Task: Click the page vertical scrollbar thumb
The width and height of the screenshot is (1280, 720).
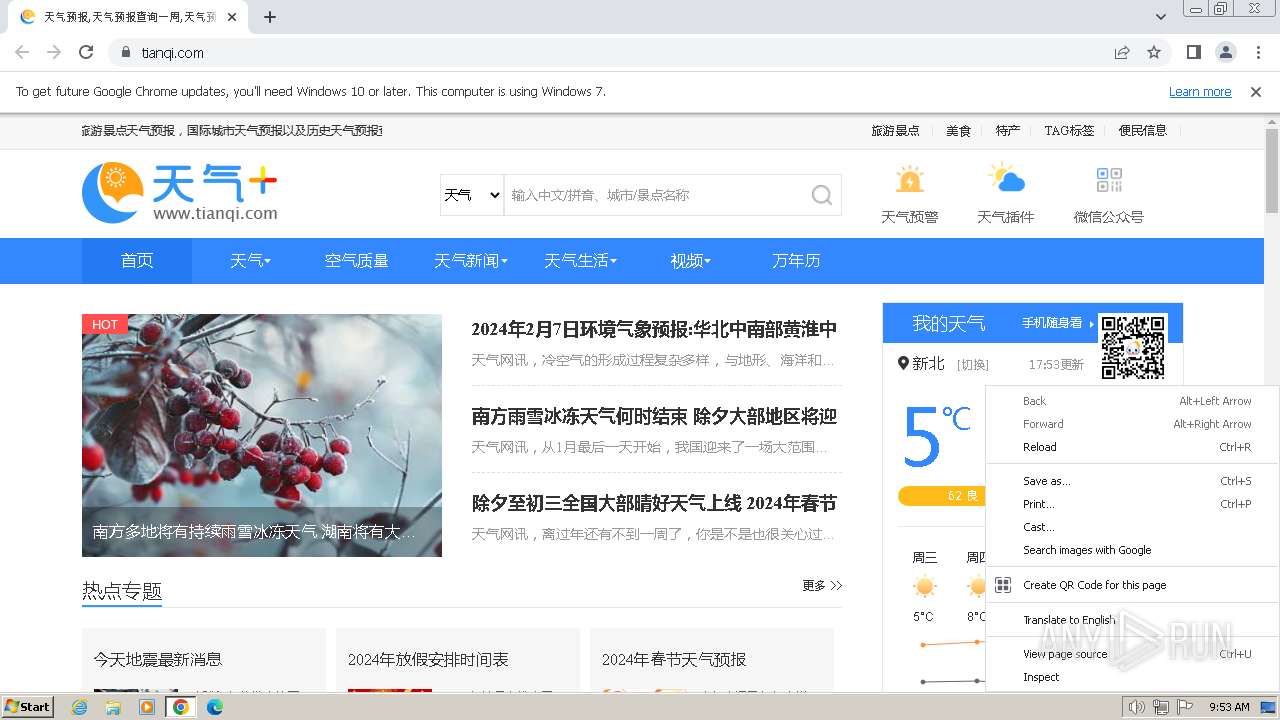Action: [1272, 170]
